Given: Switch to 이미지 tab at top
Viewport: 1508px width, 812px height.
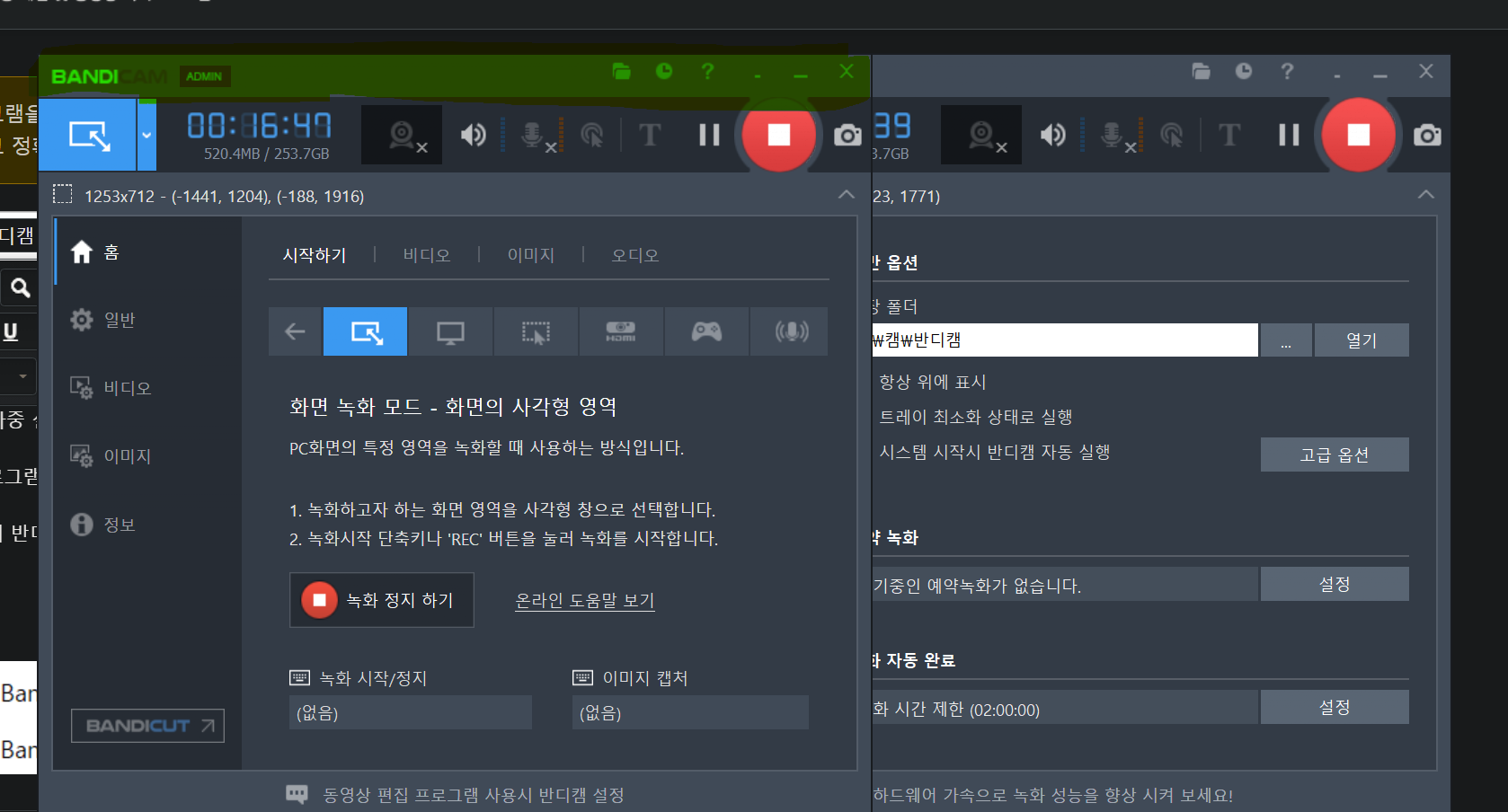Looking at the screenshot, I should (x=531, y=255).
